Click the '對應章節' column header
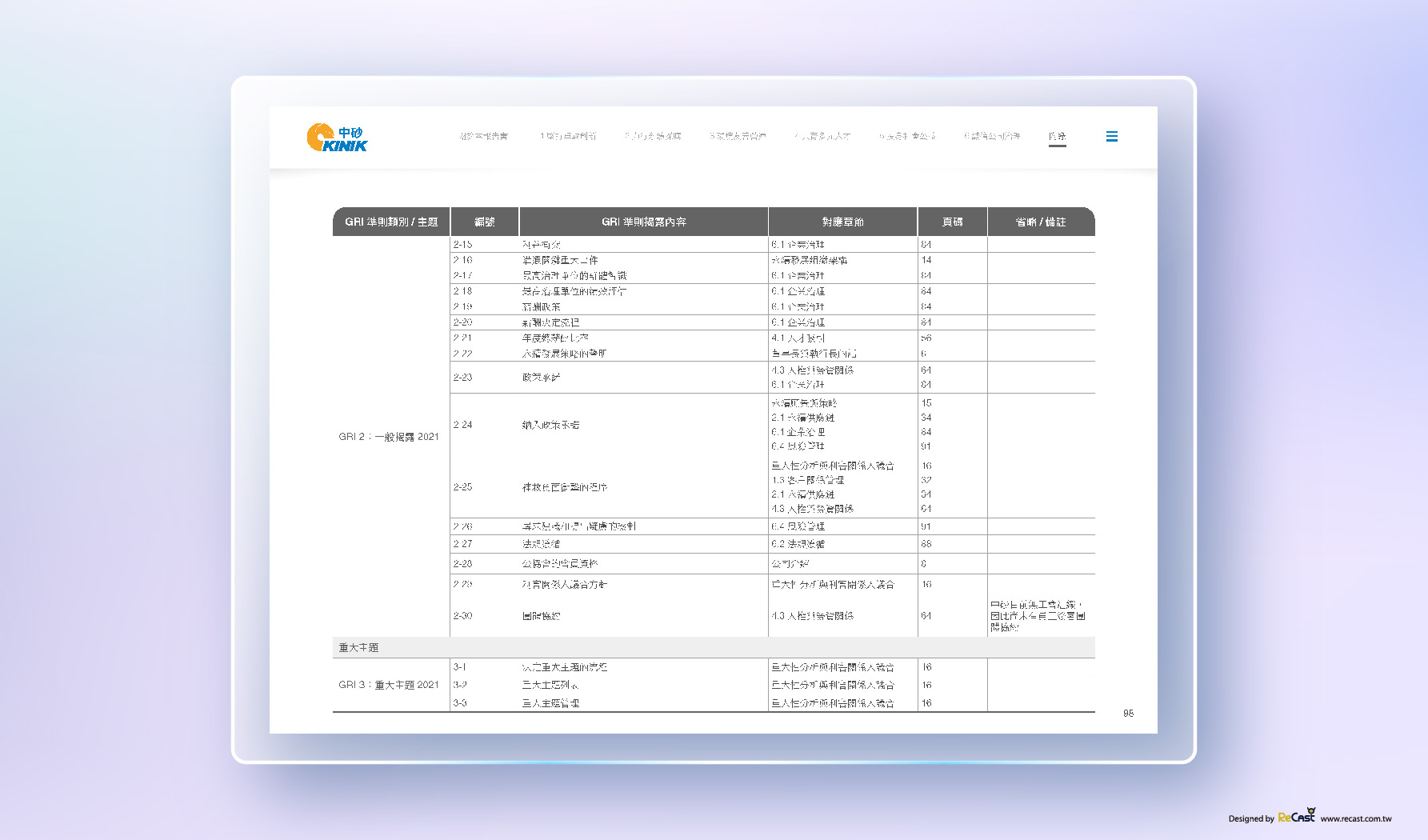The image size is (1428, 840). click(x=842, y=222)
